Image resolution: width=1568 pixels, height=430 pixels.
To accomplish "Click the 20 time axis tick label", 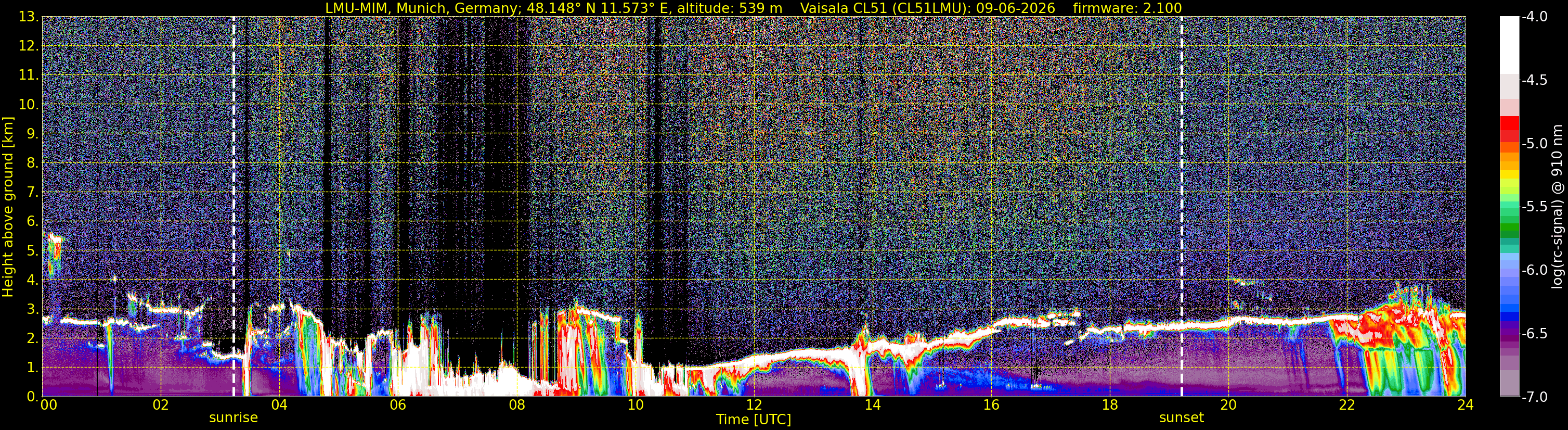I will point(1228,404).
